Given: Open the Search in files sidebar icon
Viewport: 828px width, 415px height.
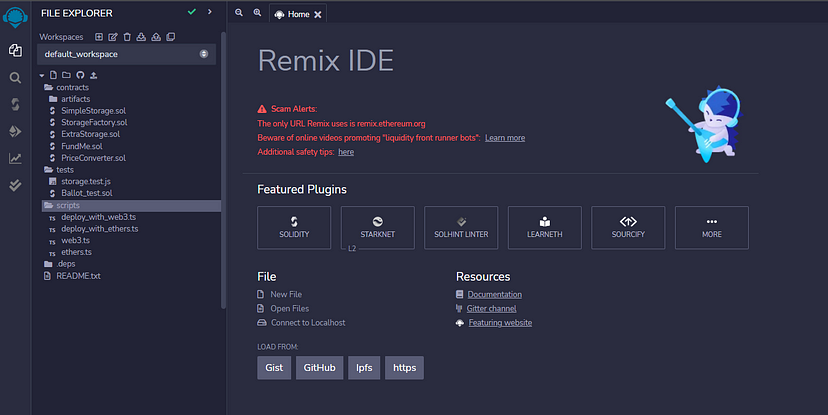Looking at the screenshot, I should coord(15,78).
